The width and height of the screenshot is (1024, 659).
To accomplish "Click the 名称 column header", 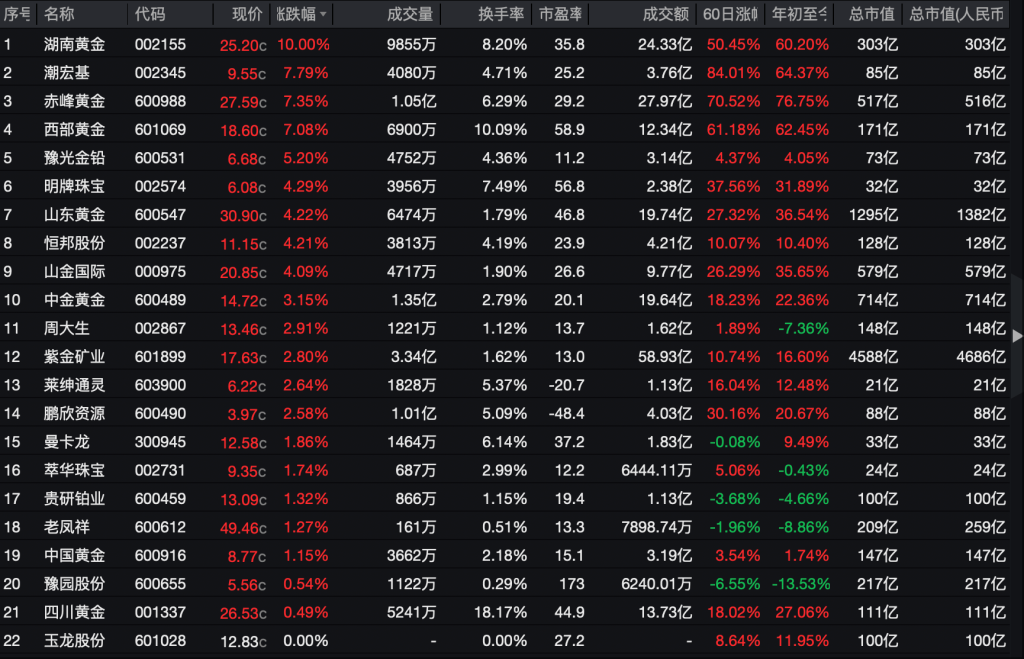I will coord(59,15).
